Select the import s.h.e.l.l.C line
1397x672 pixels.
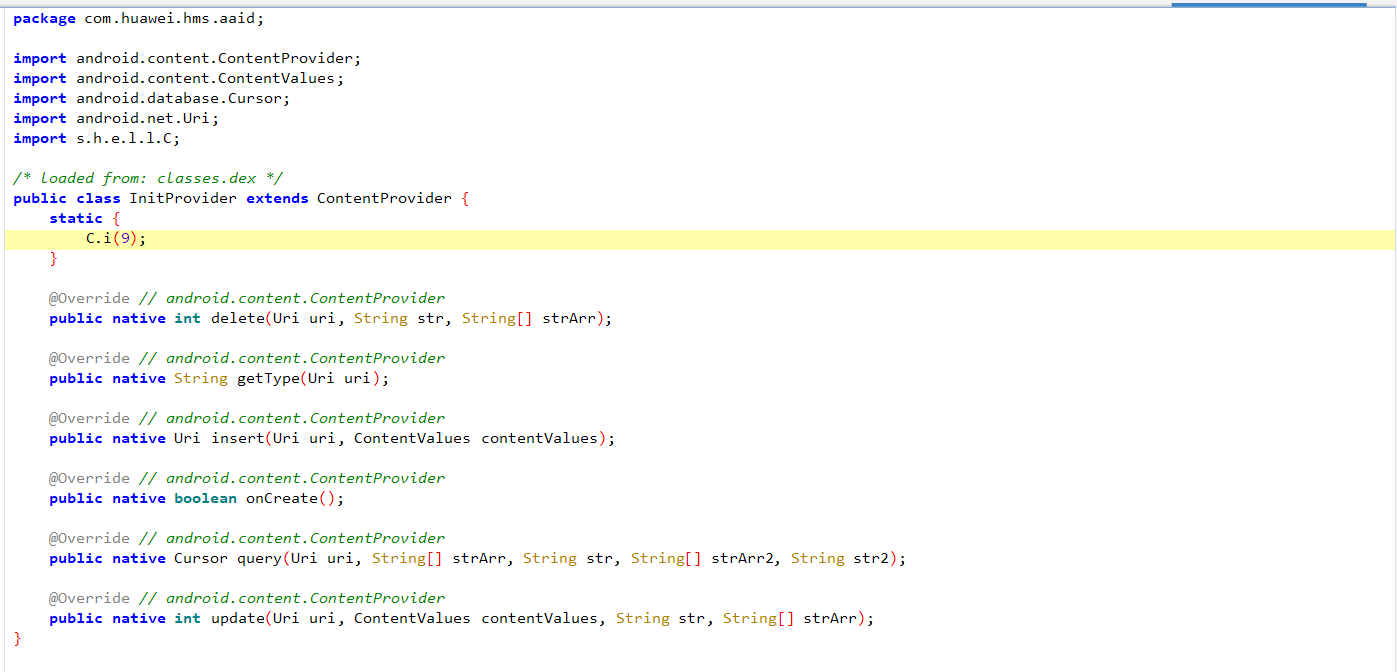97,138
